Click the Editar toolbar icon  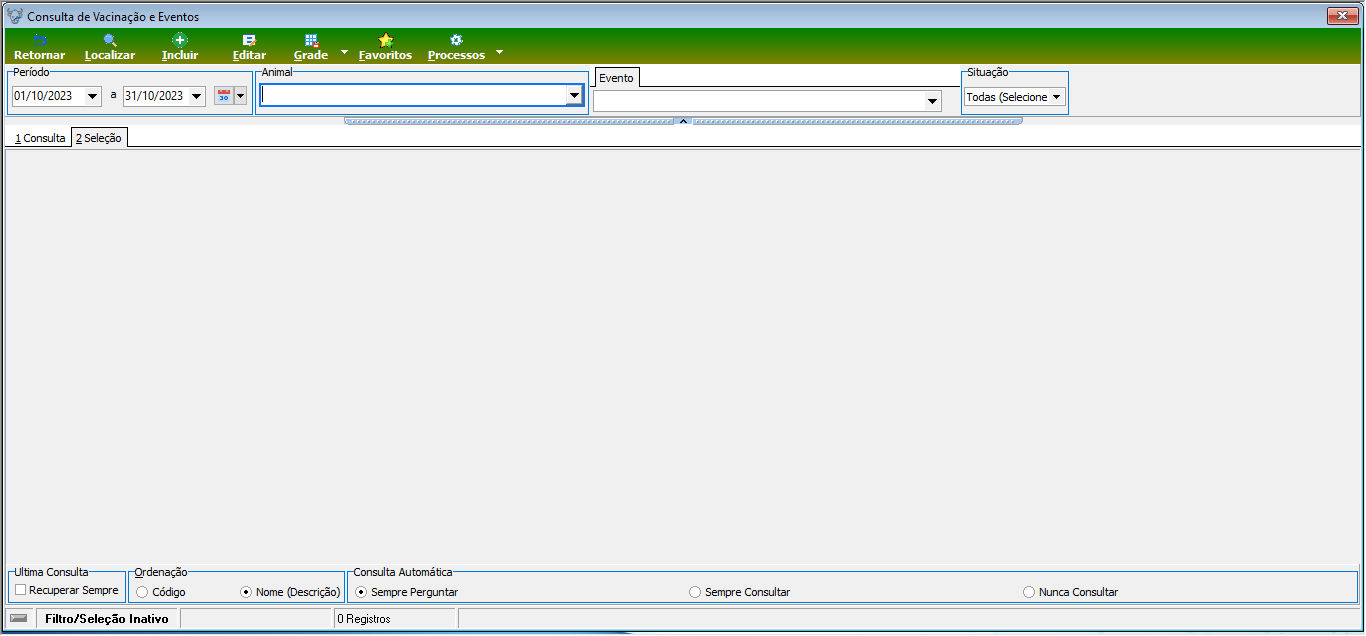click(x=249, y=40)
